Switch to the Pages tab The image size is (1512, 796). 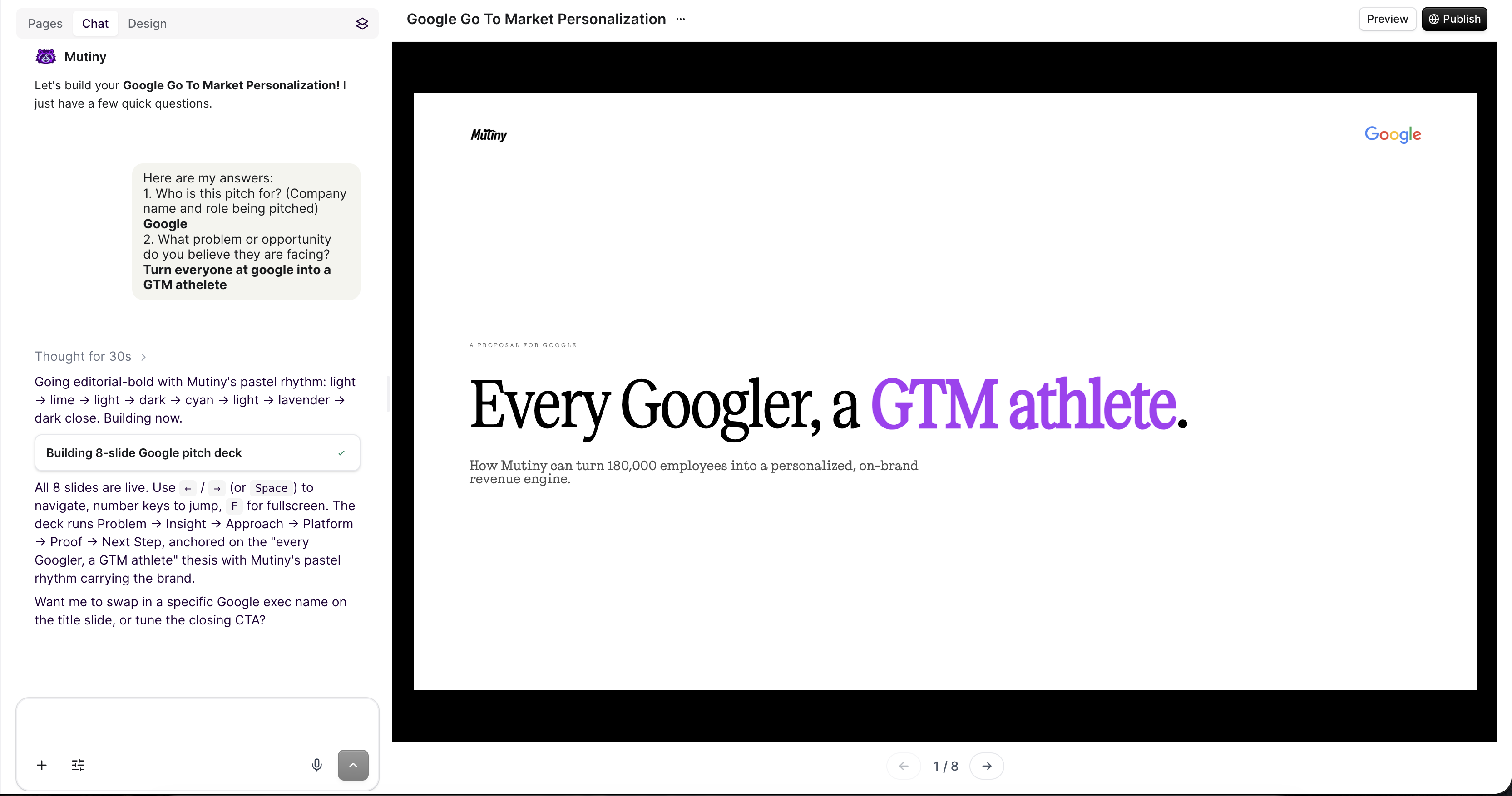coord(45,24)
